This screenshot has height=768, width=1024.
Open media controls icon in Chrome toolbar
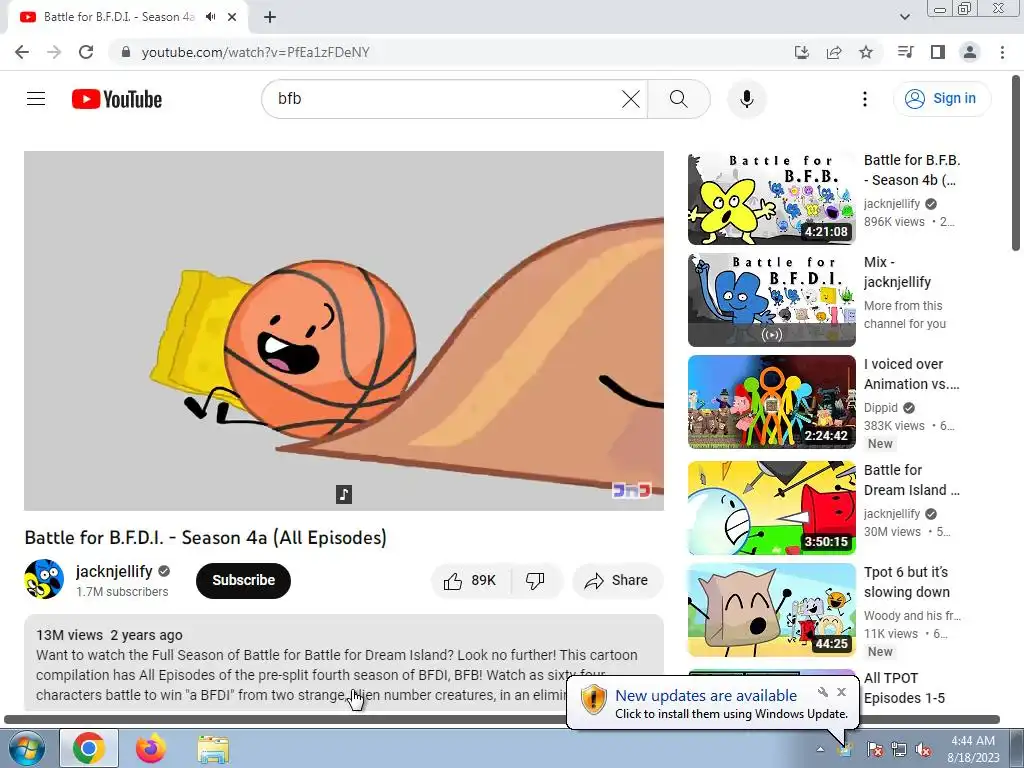coord(905,52)
